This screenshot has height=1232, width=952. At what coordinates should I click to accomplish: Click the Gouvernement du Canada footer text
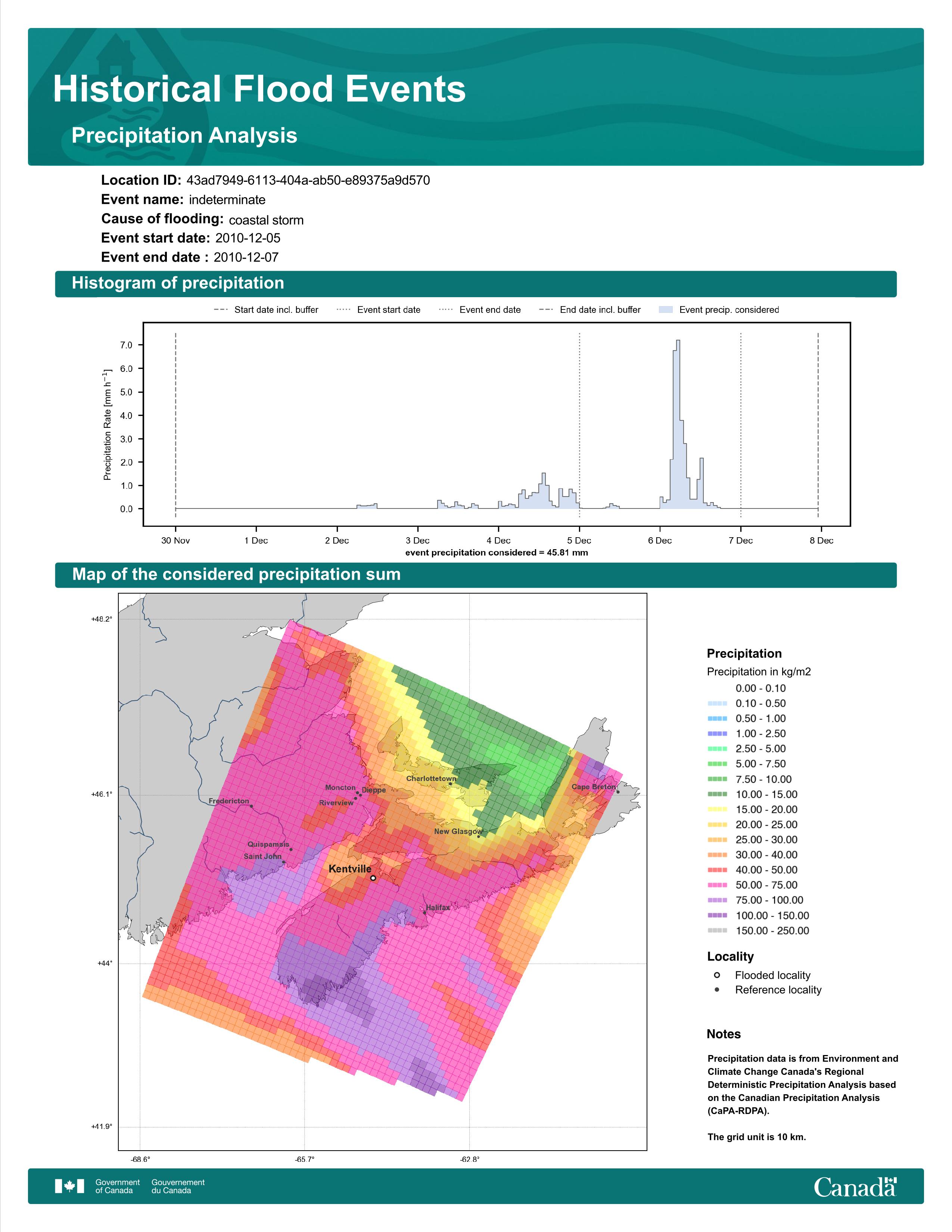(x=178, y=1186)
